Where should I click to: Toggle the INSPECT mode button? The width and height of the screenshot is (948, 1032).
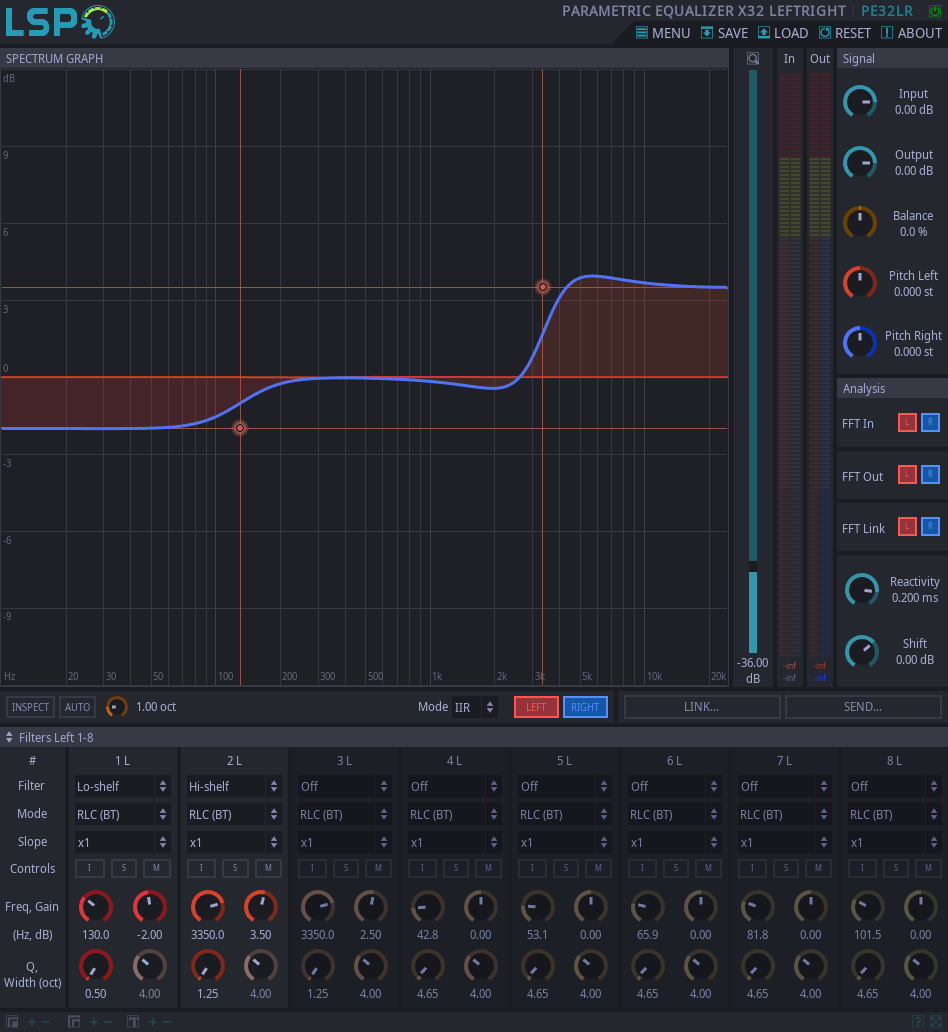pos(30,708)
